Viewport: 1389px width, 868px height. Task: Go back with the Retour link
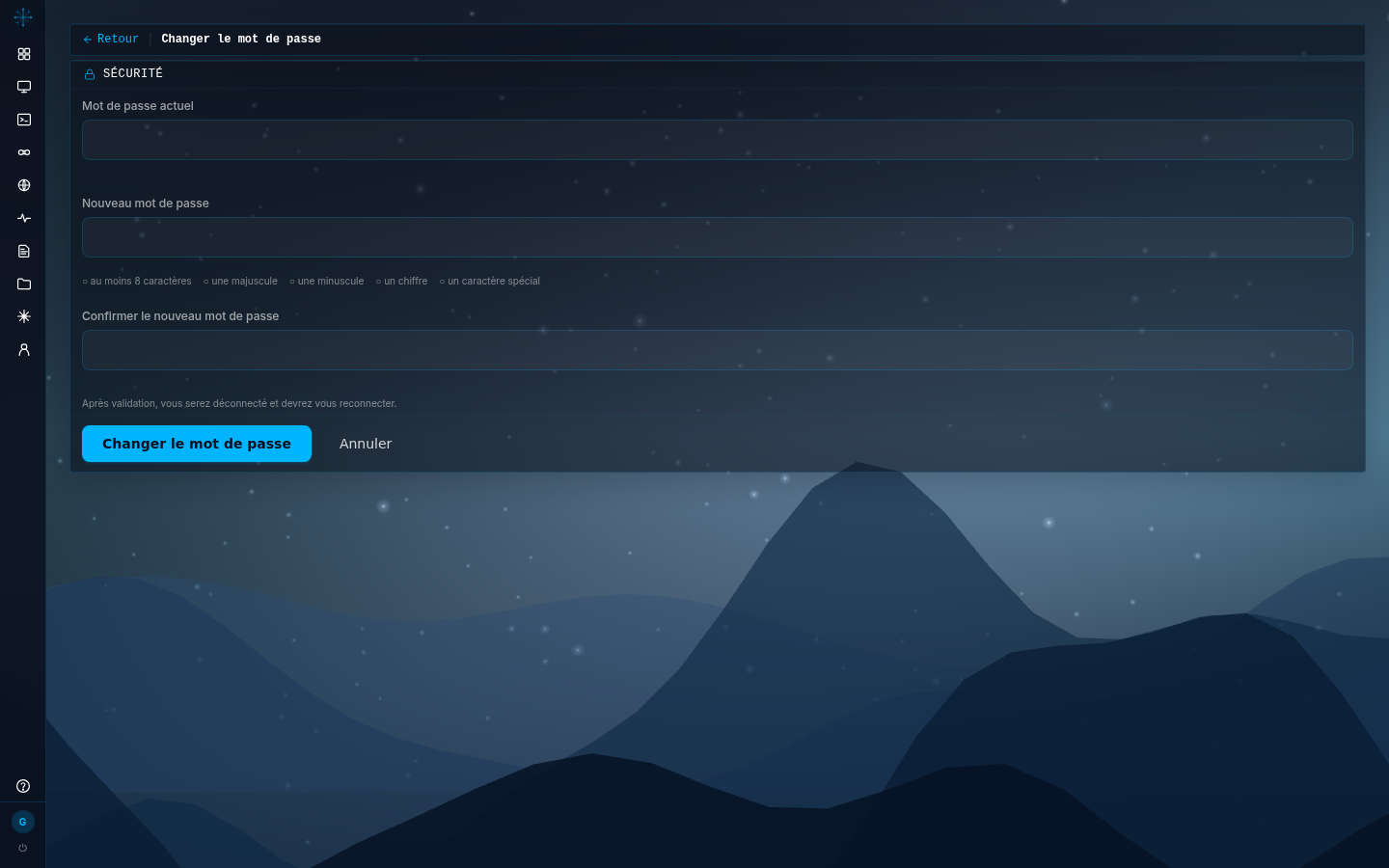pos(111,40)
